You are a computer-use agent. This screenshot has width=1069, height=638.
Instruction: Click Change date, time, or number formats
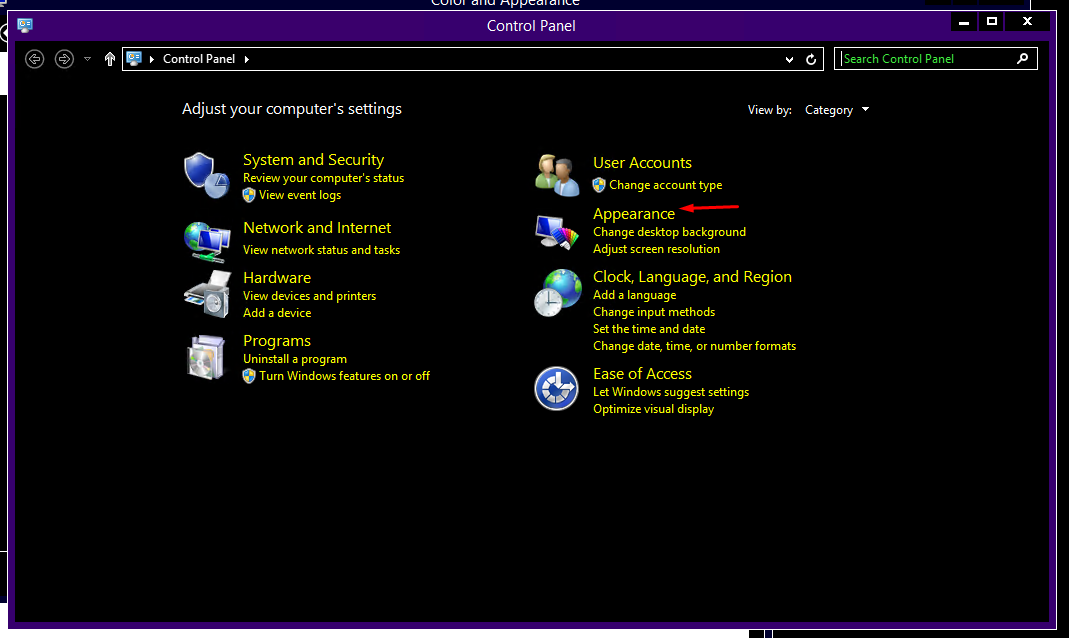coord(694,346)
